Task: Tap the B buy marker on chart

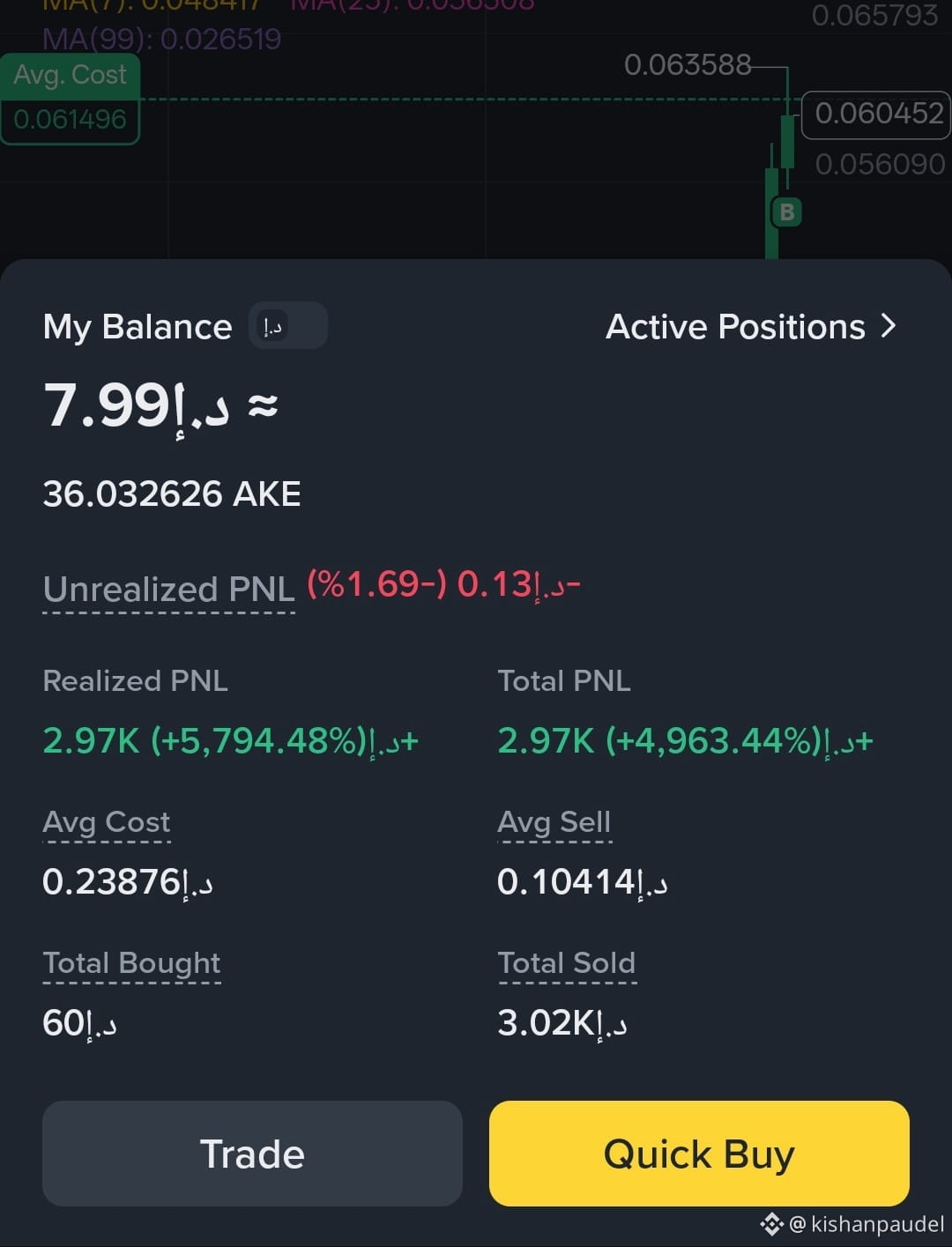Action: [787, 212]
